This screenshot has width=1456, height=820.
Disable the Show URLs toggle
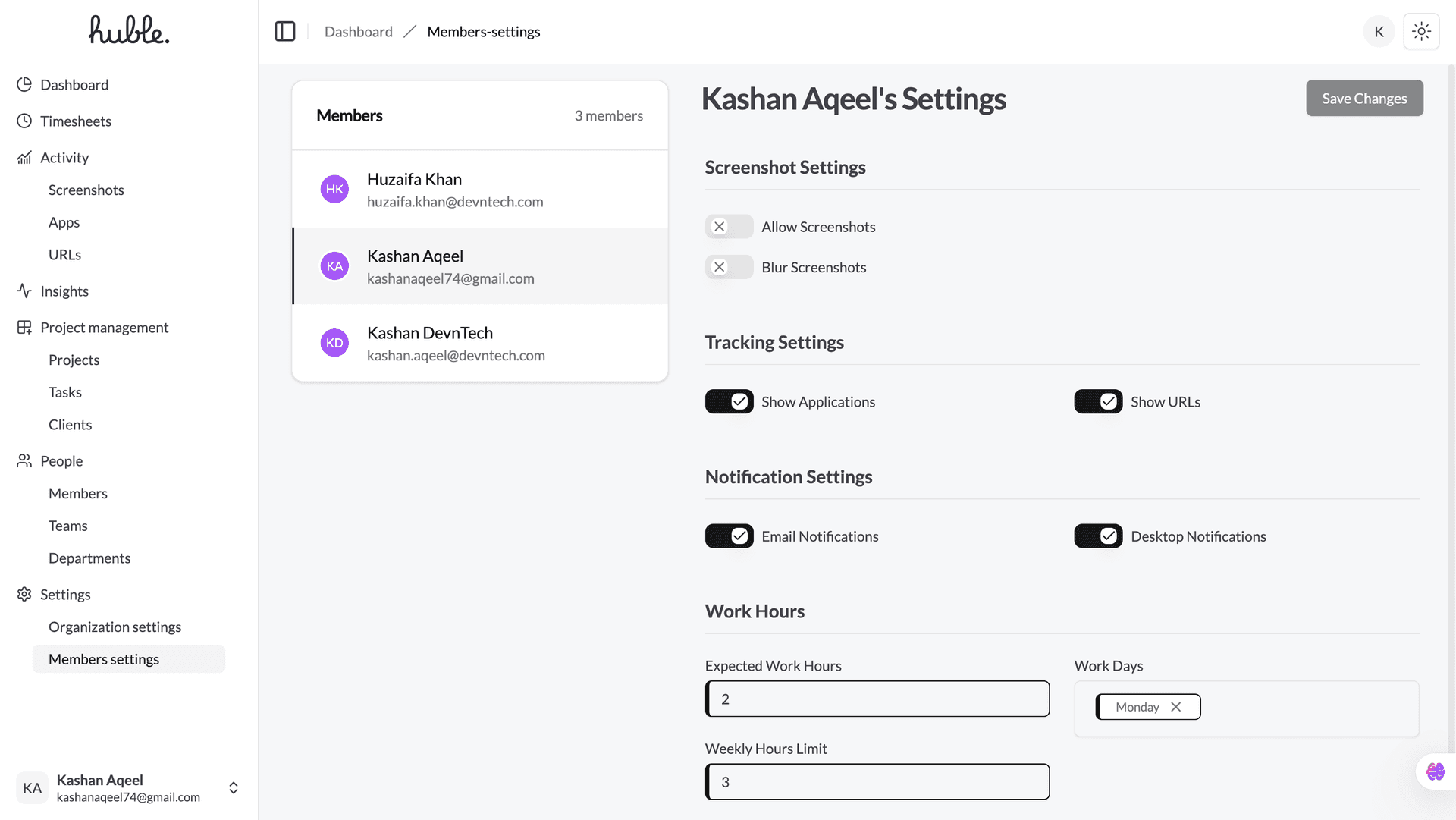pyautogui.click(x=1098, y=402)
